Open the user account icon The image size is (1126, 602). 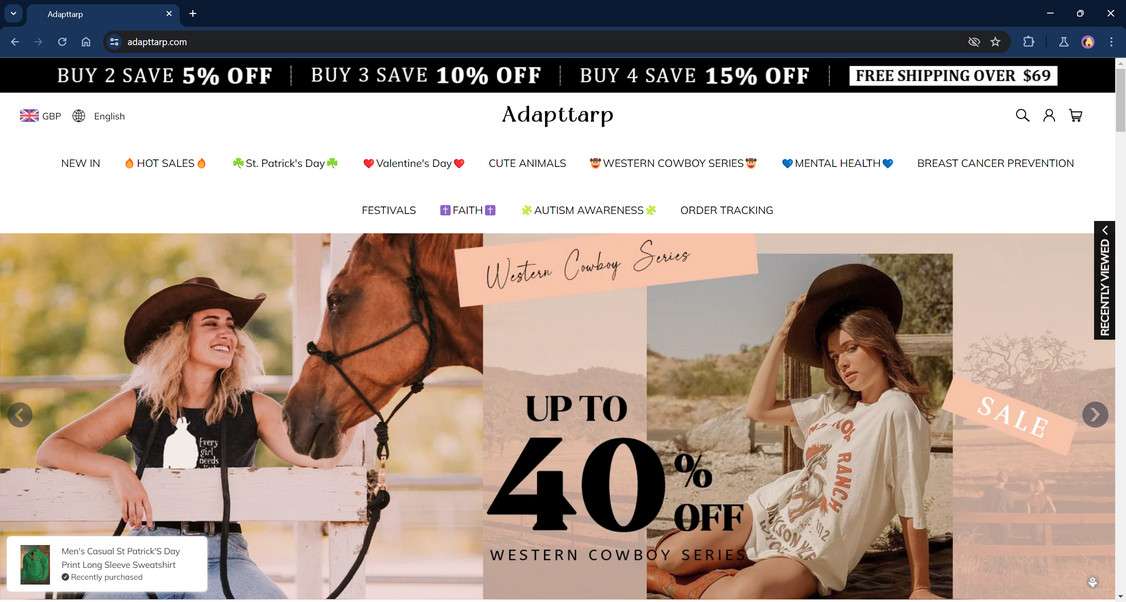point(1049,115)
